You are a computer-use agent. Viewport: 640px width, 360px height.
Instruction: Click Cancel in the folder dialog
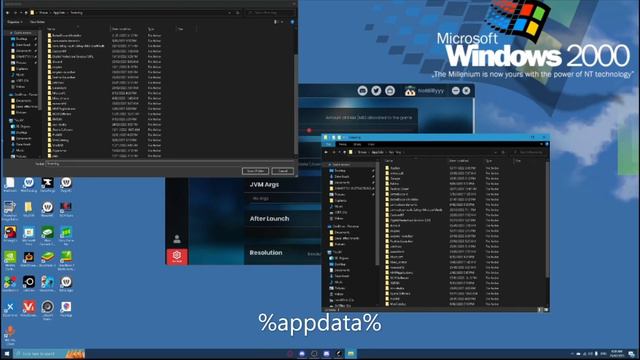pos(282,171)
